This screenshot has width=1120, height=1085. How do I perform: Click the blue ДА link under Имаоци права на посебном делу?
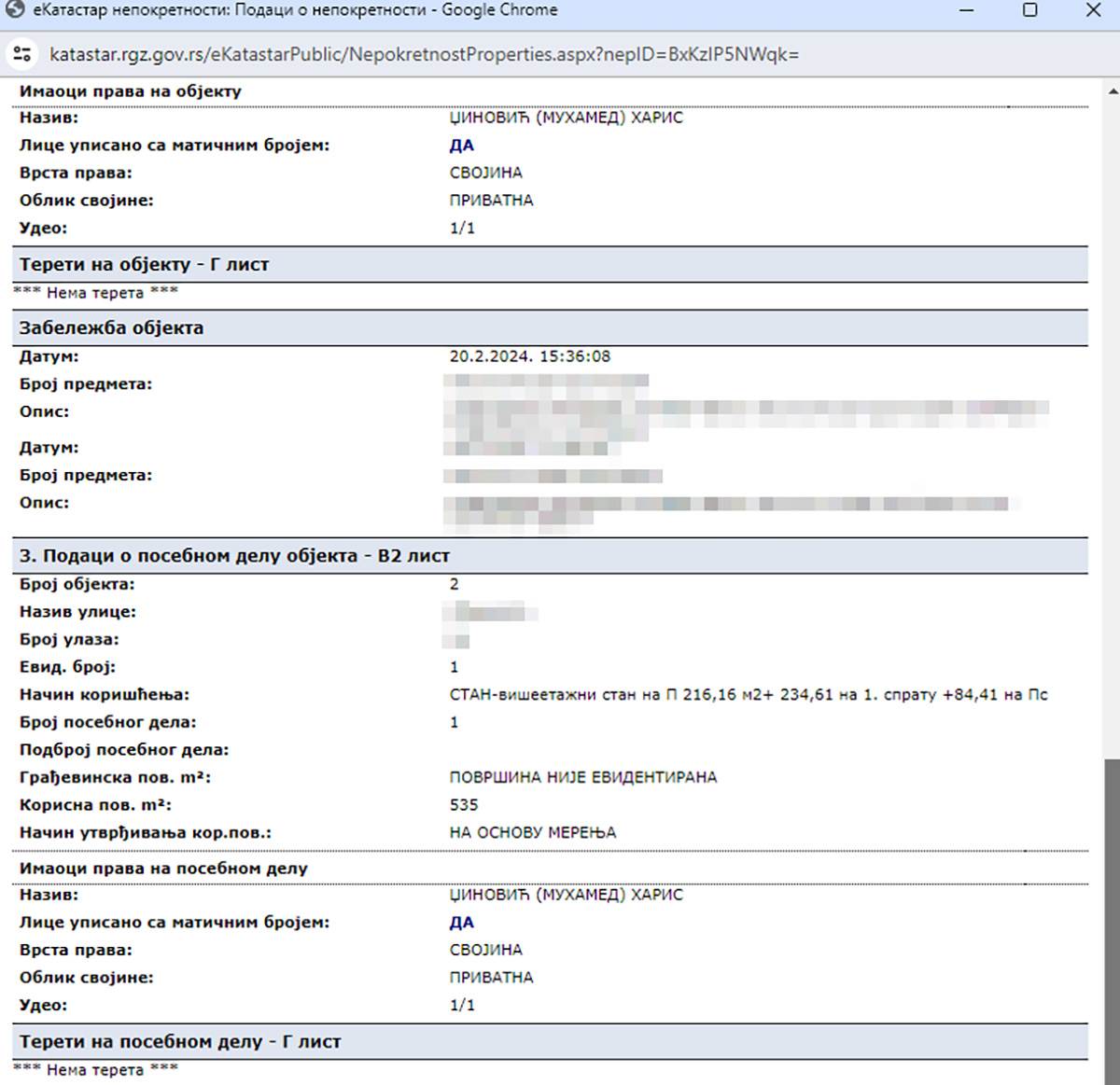pos(461,923)
